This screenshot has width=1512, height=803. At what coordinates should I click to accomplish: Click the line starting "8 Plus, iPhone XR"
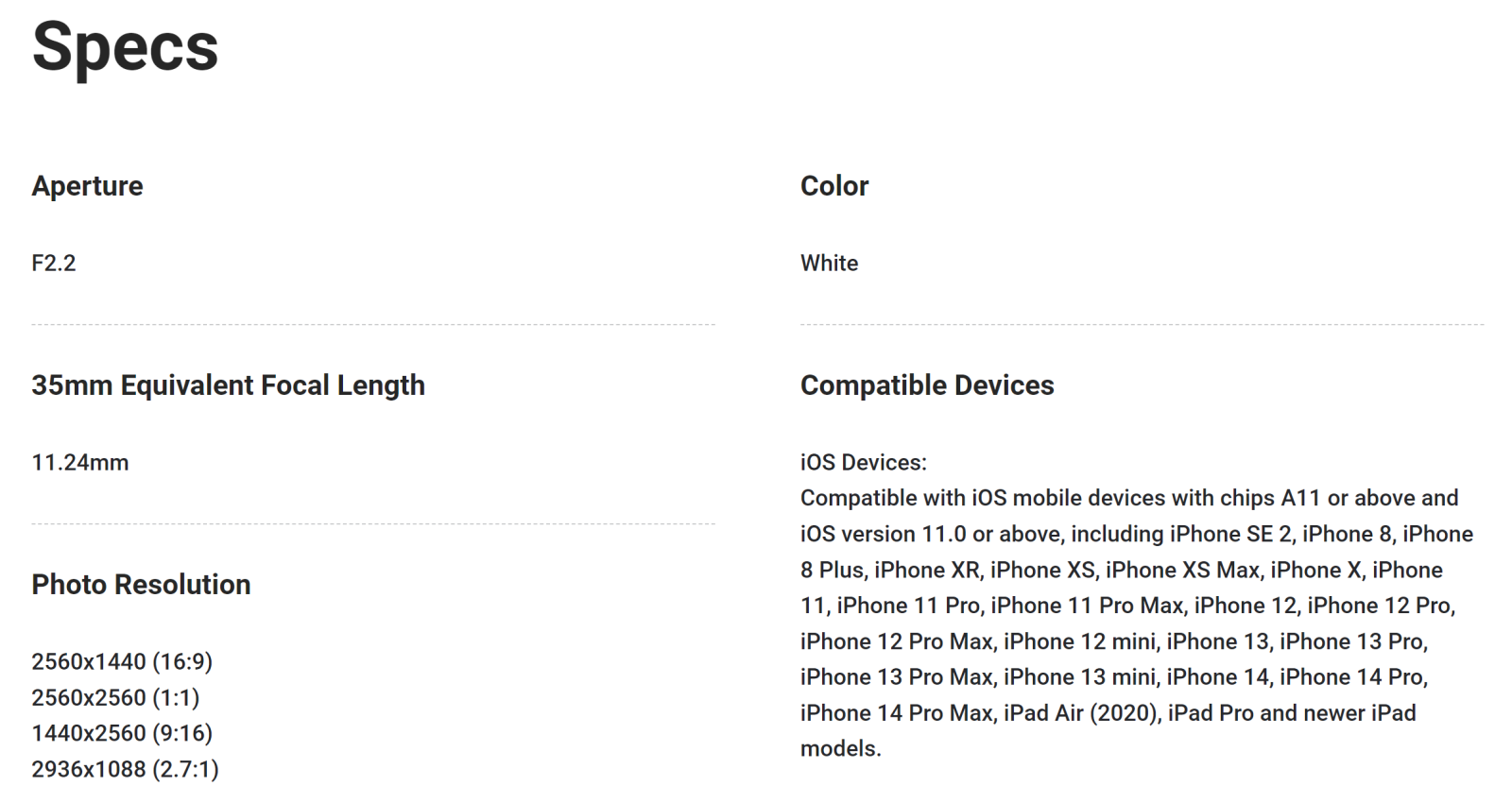pos(1121,571)
